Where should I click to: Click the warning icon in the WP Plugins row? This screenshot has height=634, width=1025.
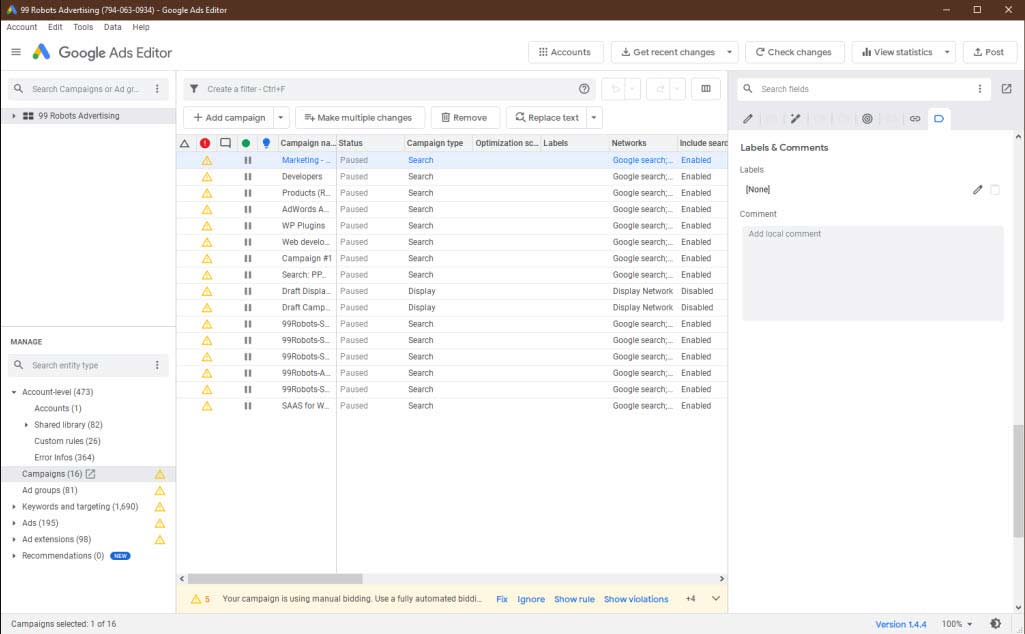207,225
